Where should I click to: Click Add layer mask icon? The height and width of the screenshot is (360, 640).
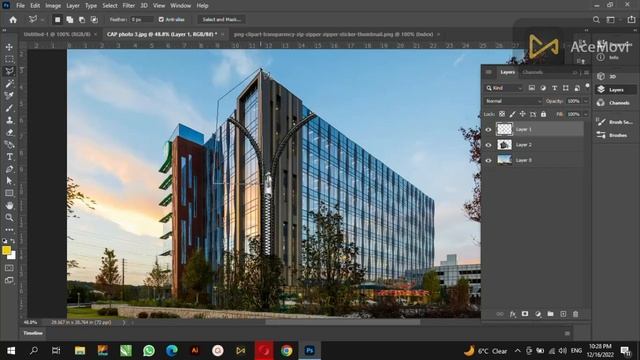(x=525, y=314)
